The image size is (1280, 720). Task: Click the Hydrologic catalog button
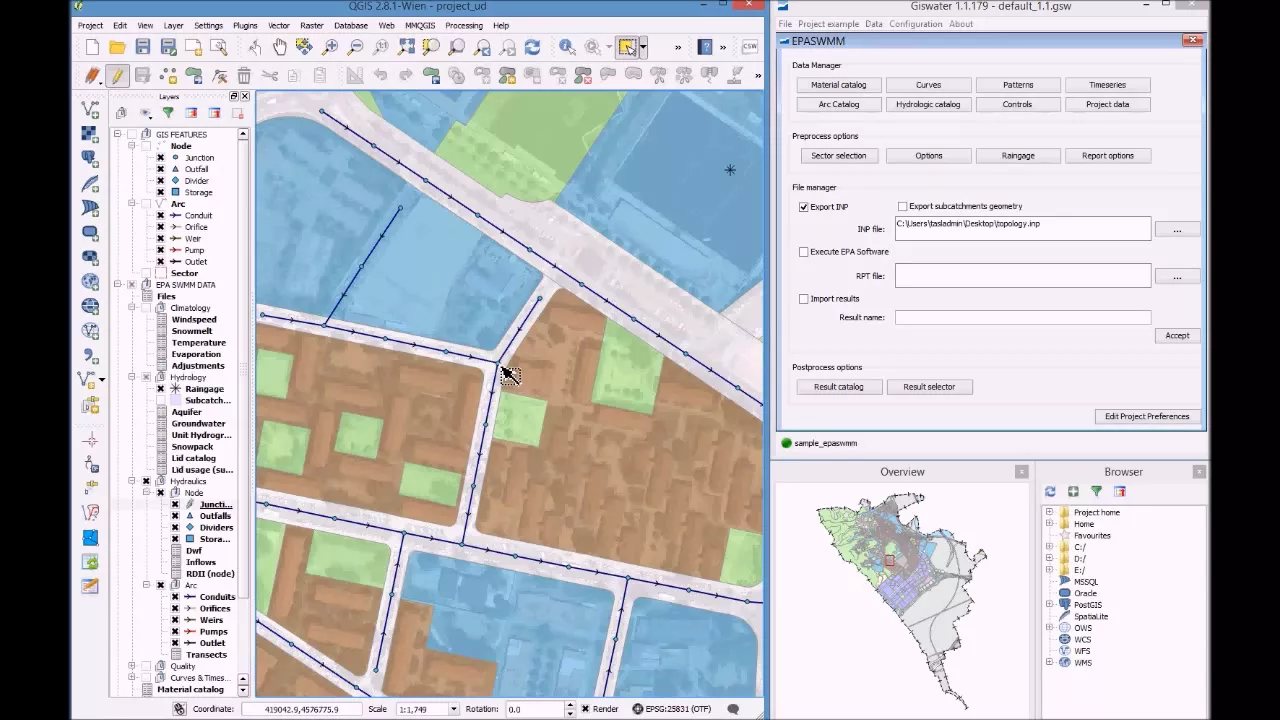pos(928,104)
